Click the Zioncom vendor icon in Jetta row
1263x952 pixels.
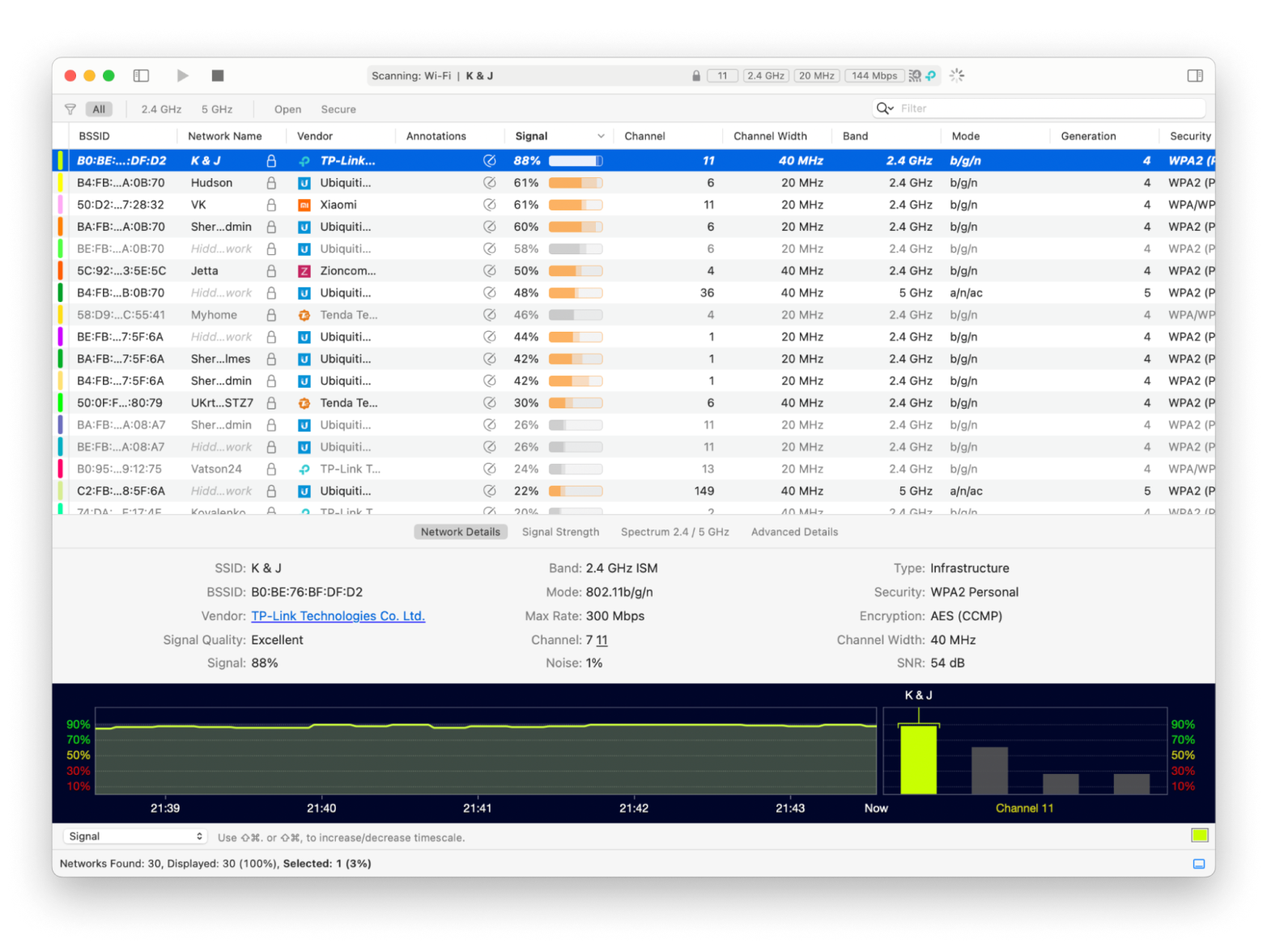[304, 271]
